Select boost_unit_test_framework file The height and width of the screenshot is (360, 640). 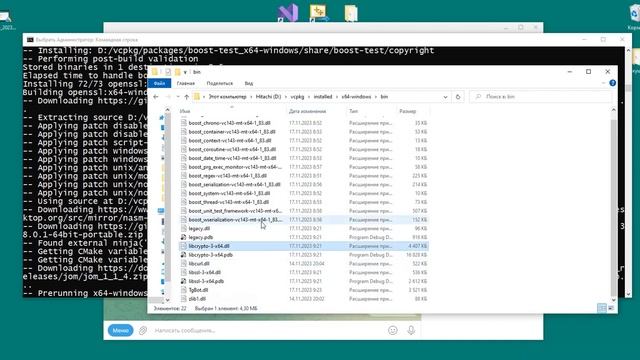235,211
